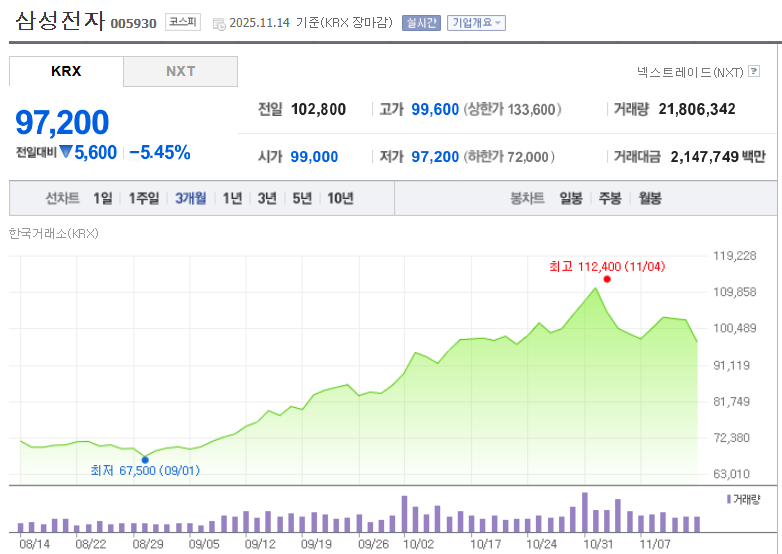Click the blue 최저 67,500 low marker dot
This screenshot has width=782, height=554.
145,460
